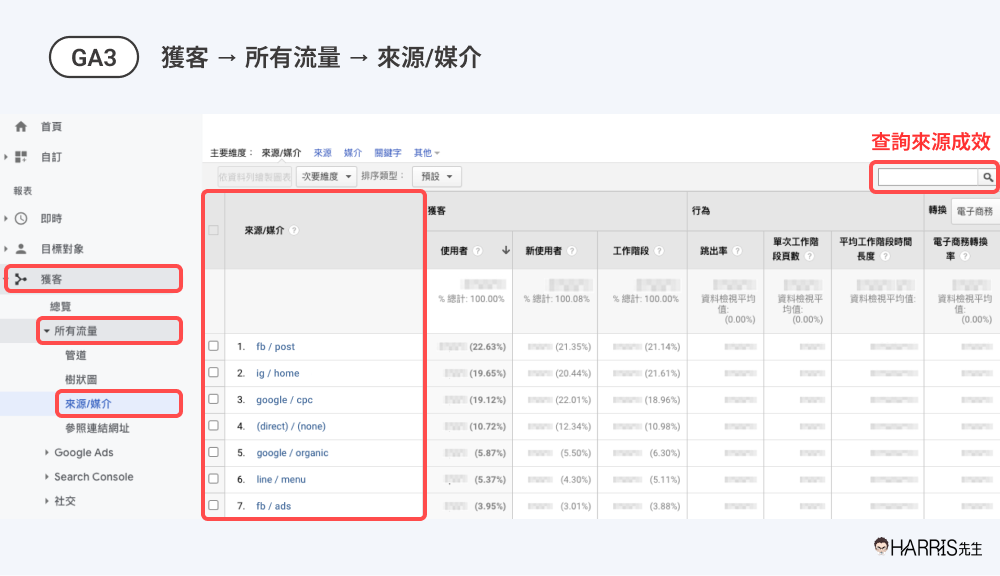This screenshot has width=1000, height=576.
Task: Open the google / organic source link
Action: [292, 453]
